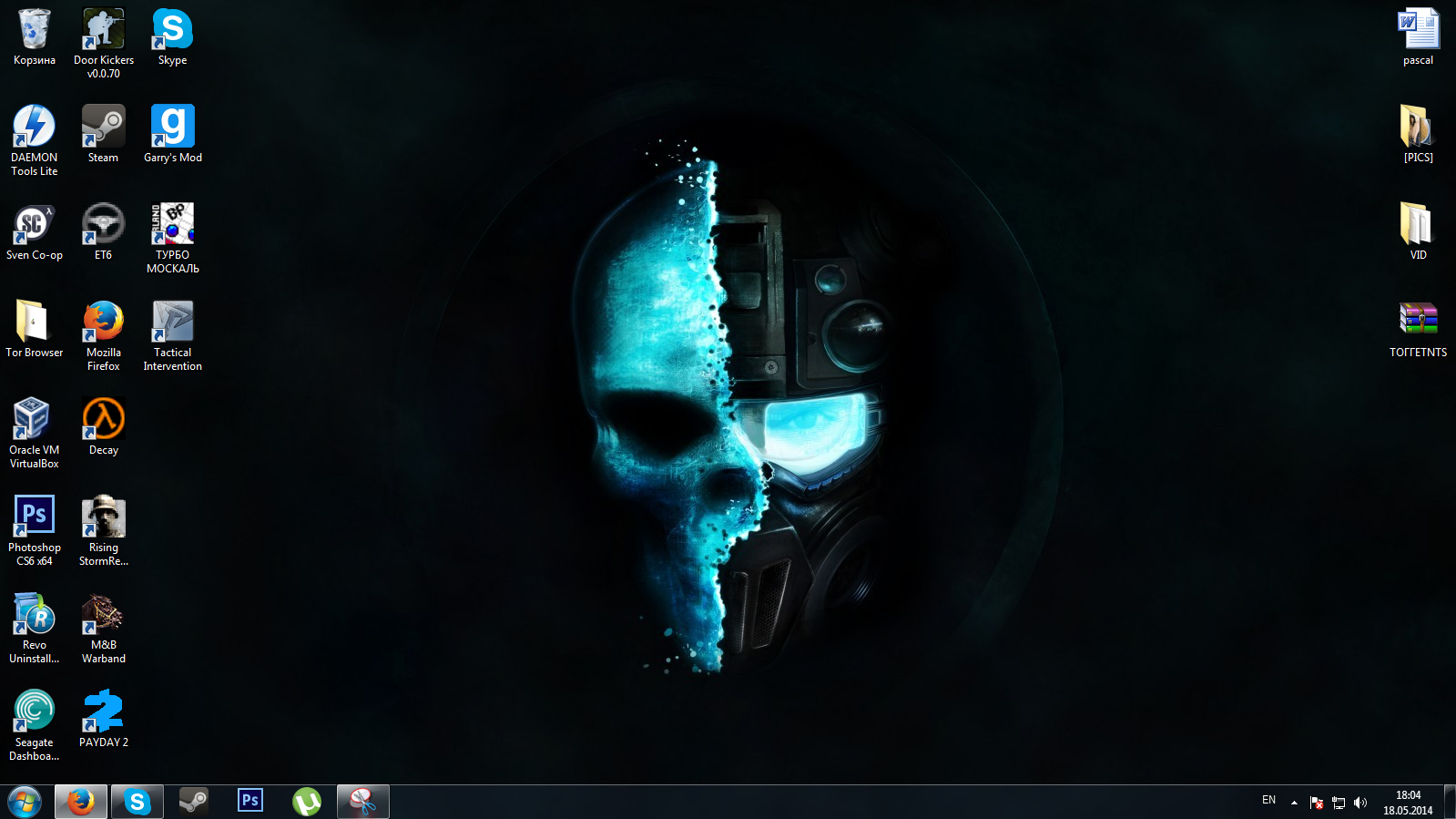Image resolution: width=1456 pixels, height=819 pixels.
Task: Open the volume speaker control
Action: click(x=1360, y=803)
